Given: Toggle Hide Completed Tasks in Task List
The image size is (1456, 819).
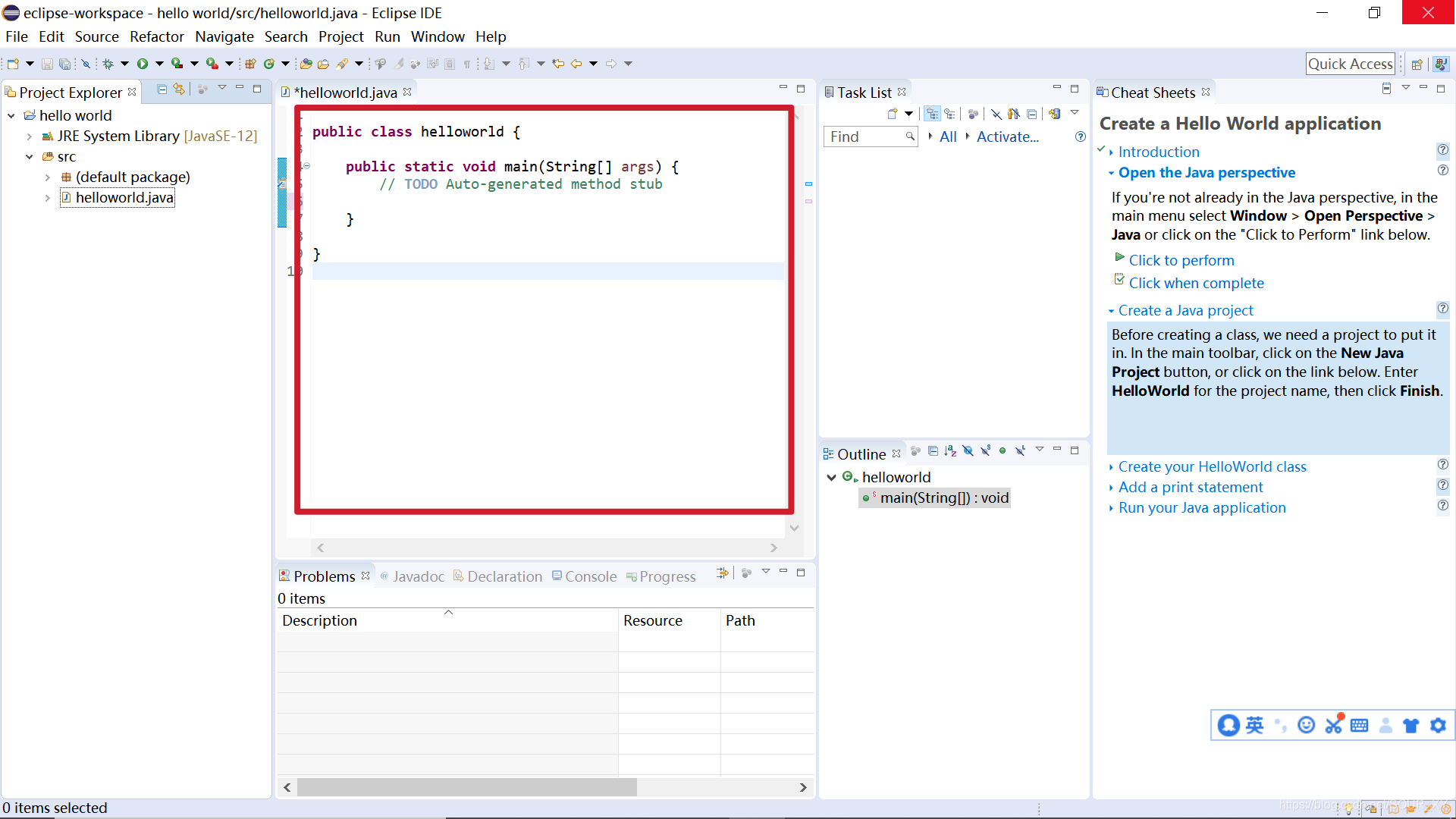Looking at the screenshot, I should click(996, 114).
